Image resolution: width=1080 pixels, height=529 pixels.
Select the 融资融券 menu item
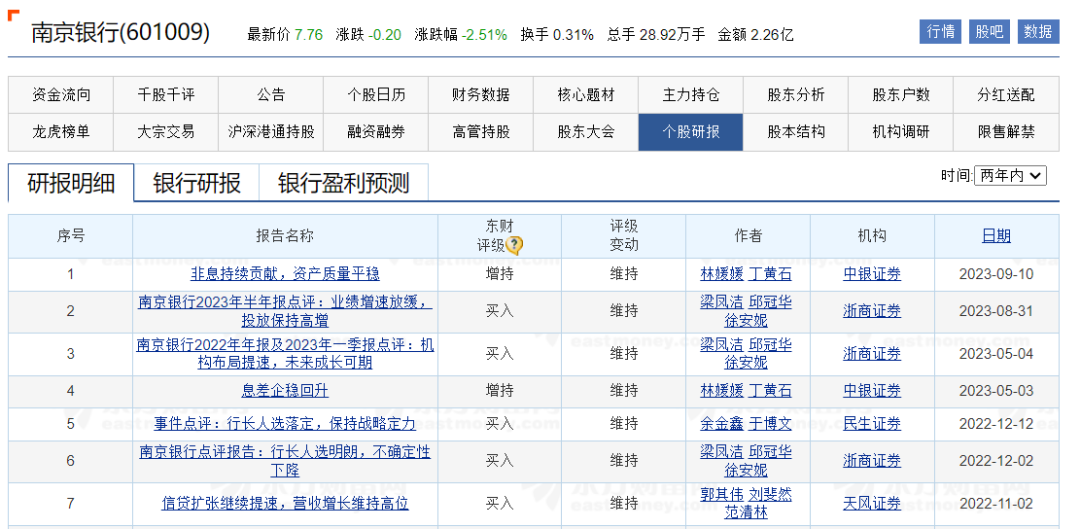(376, 132)
